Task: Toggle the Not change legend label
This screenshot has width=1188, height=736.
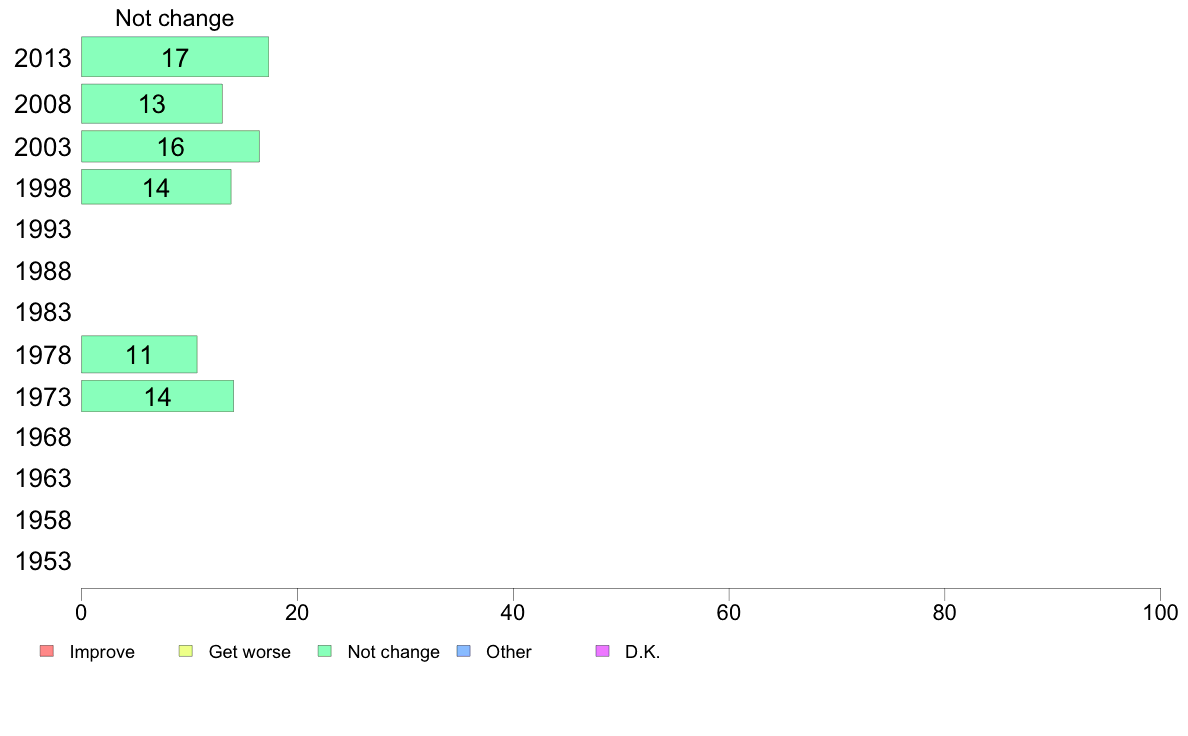Action: tap(393, 652)
